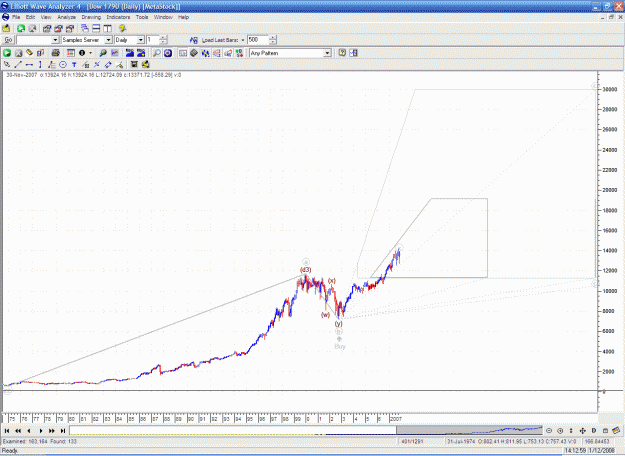
Task: Click the cascade windows icon
Action: tap(85, 28)
